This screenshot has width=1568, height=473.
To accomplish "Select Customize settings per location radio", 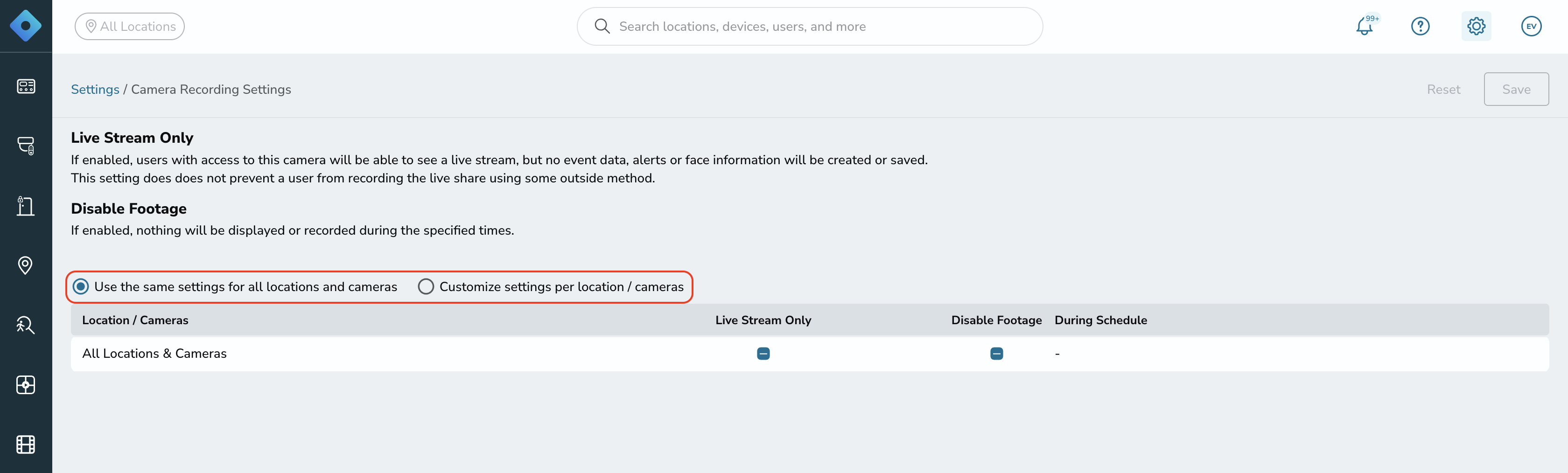I will click(x=426, y=286).
